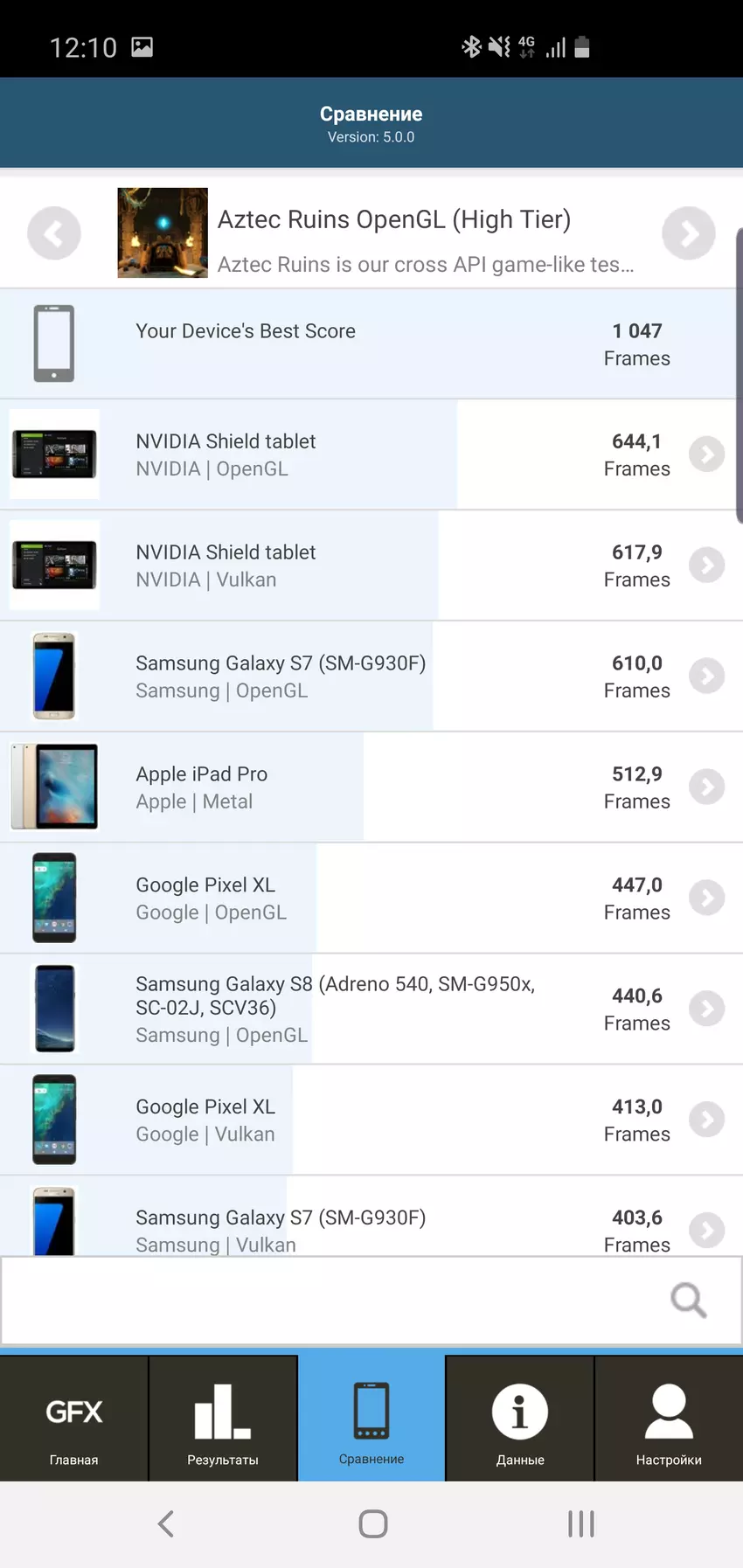Tap the Google Pixel XL Vulkan thumbnail

(x=54, y=1120)
